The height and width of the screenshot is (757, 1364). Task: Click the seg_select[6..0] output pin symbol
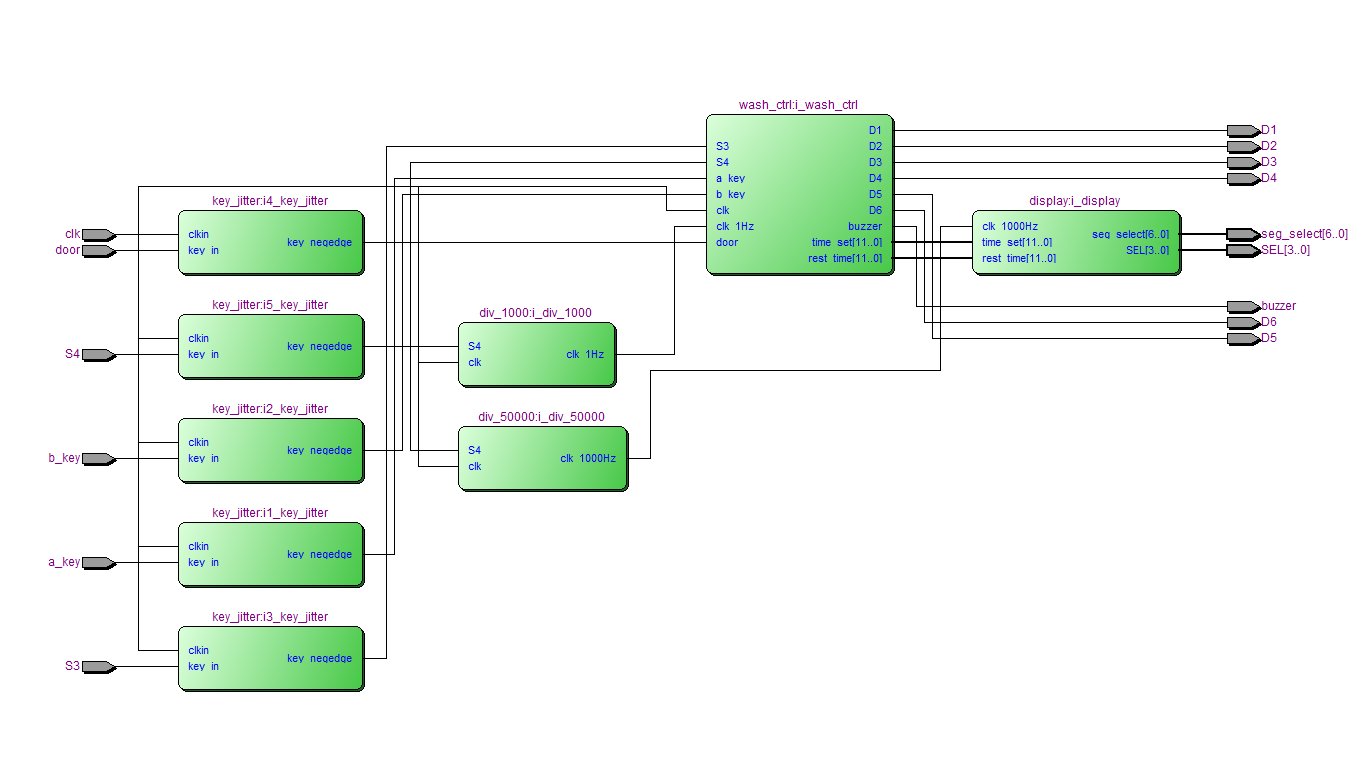point(1243,235)
